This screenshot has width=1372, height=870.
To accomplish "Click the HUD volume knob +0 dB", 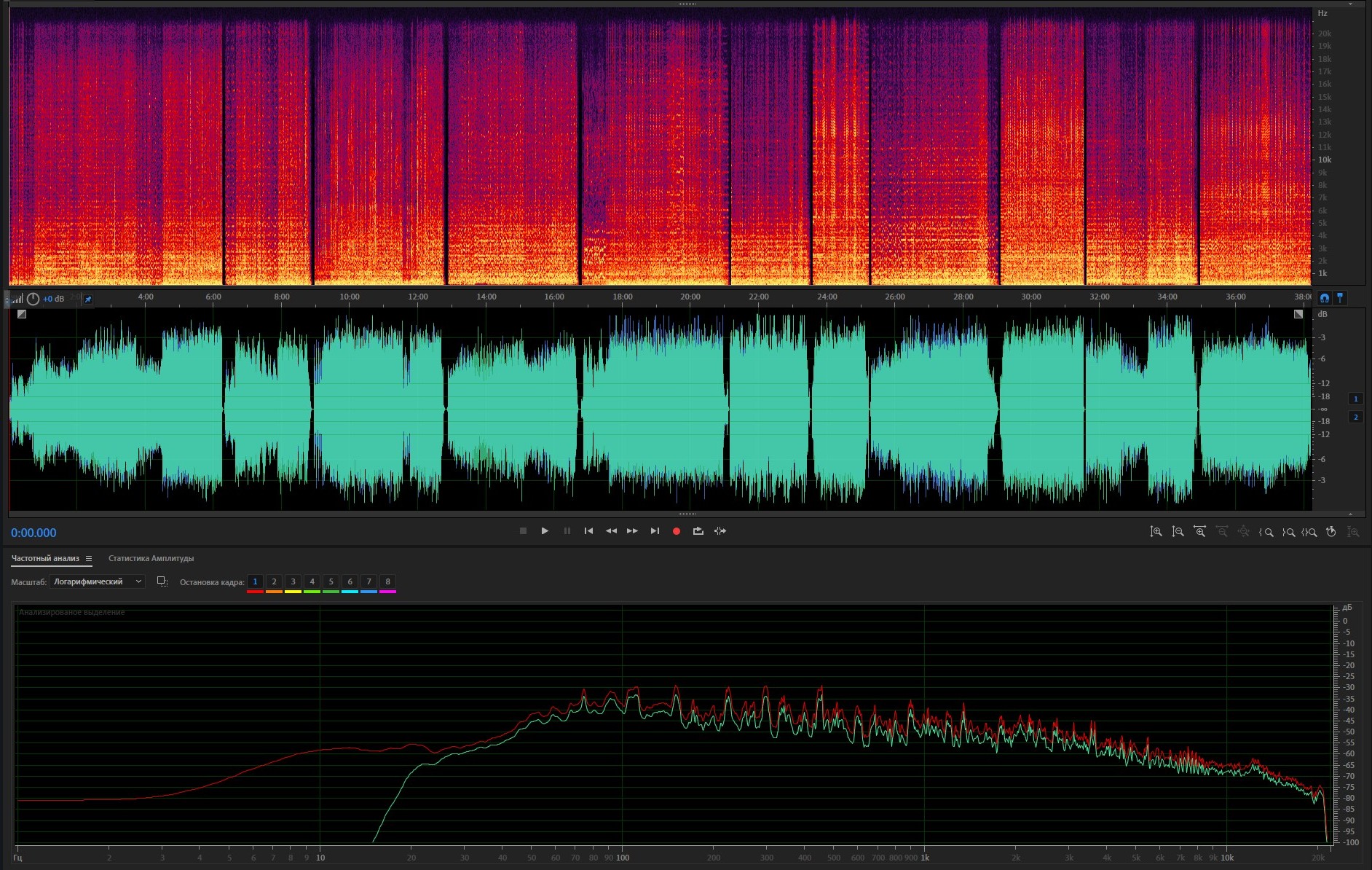I will 33,299.
